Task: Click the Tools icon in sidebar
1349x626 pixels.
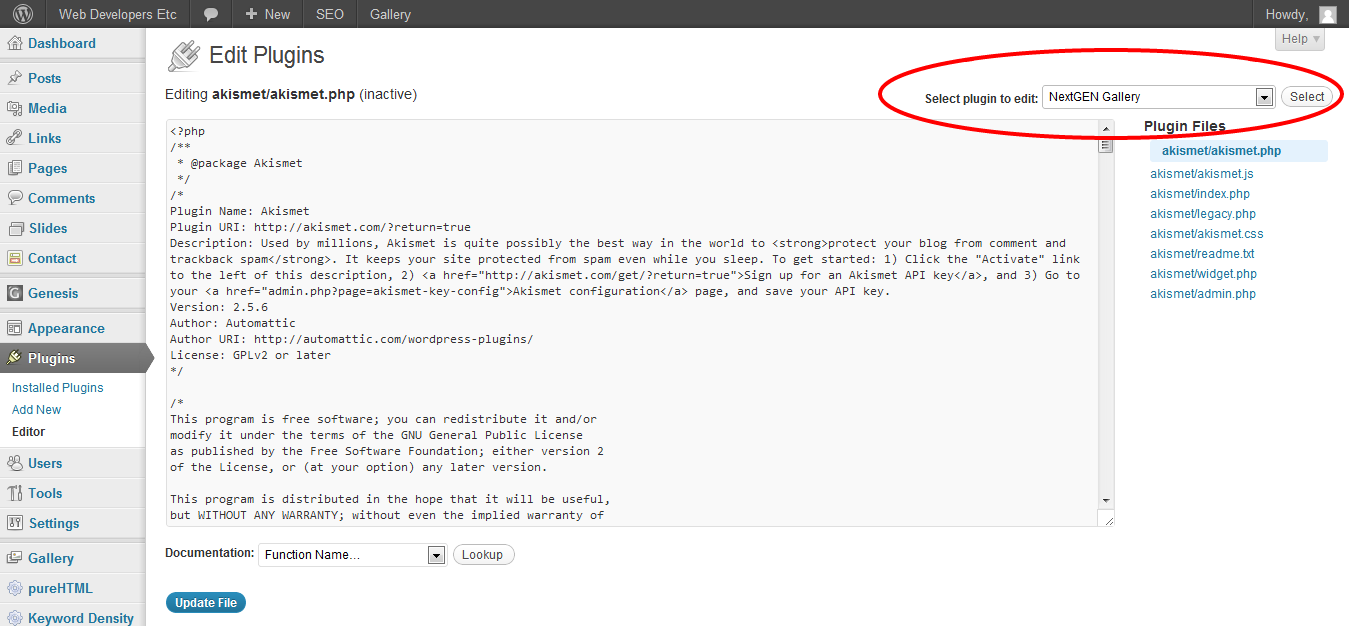Action: 14,493
